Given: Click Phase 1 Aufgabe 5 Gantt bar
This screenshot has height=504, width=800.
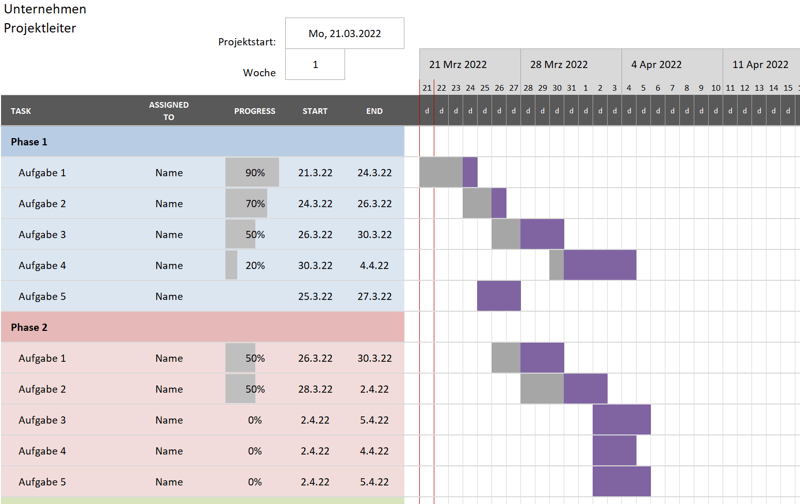Looking at the screenshot, I should (x=498, y=296).
